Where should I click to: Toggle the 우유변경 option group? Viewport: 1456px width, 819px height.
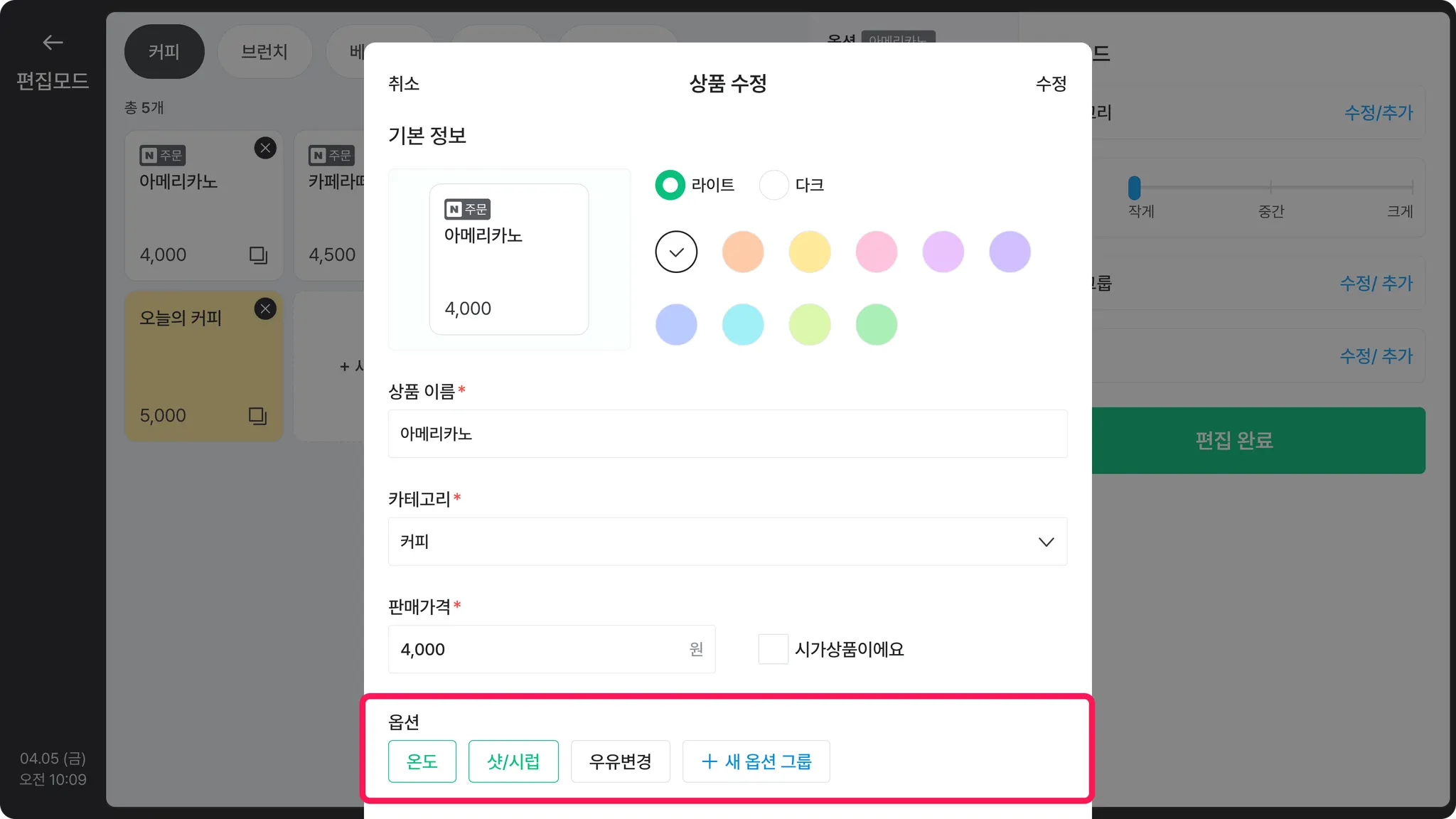pyautogui.click(x=620, y=761)
